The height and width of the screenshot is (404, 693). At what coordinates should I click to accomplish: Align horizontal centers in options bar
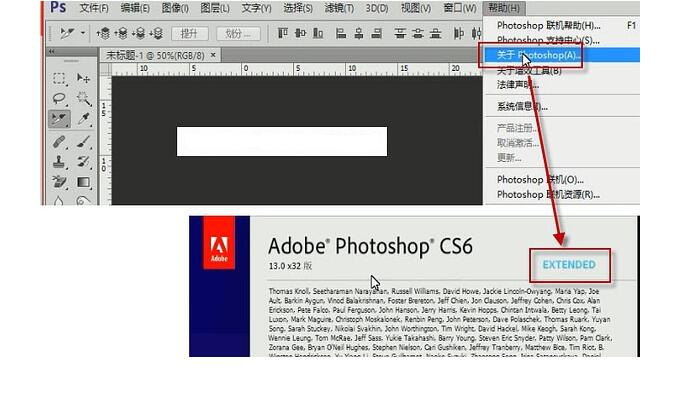(359, 33)
